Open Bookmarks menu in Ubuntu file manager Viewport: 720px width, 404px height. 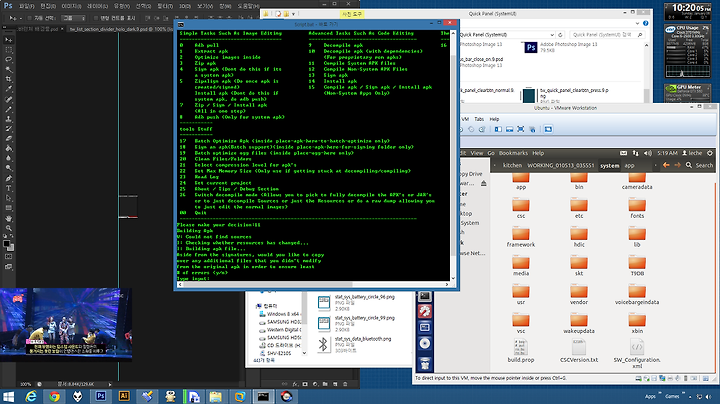pos(513,153)
